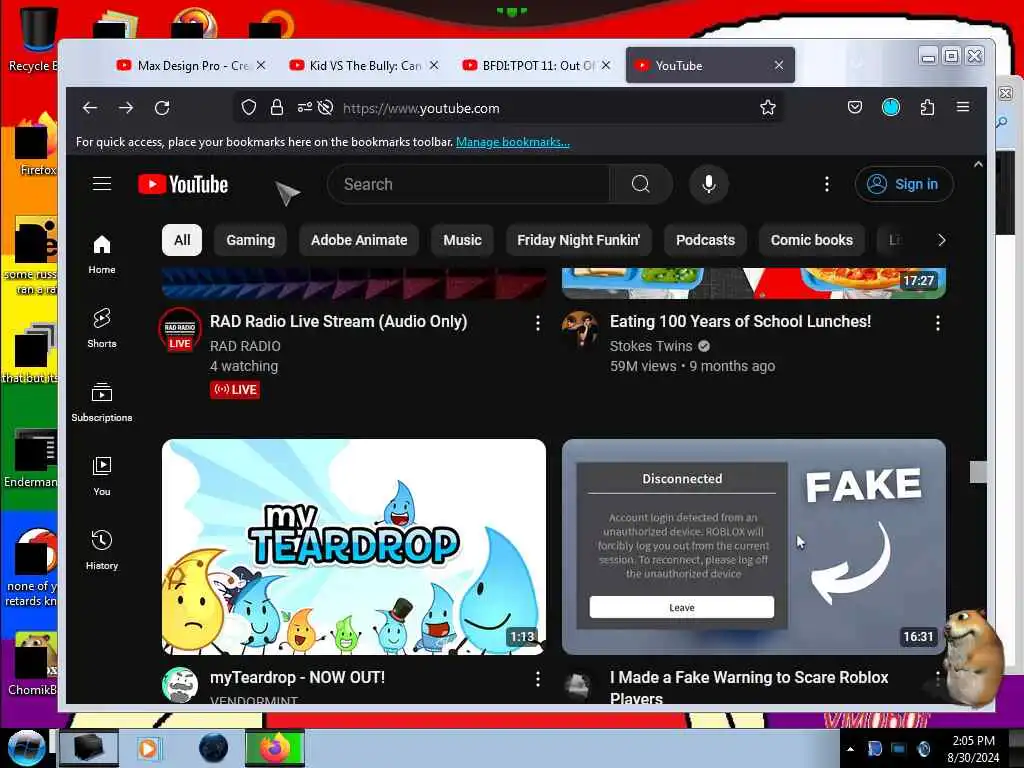Open Subscriptions in sidebar

click(102, 402)
